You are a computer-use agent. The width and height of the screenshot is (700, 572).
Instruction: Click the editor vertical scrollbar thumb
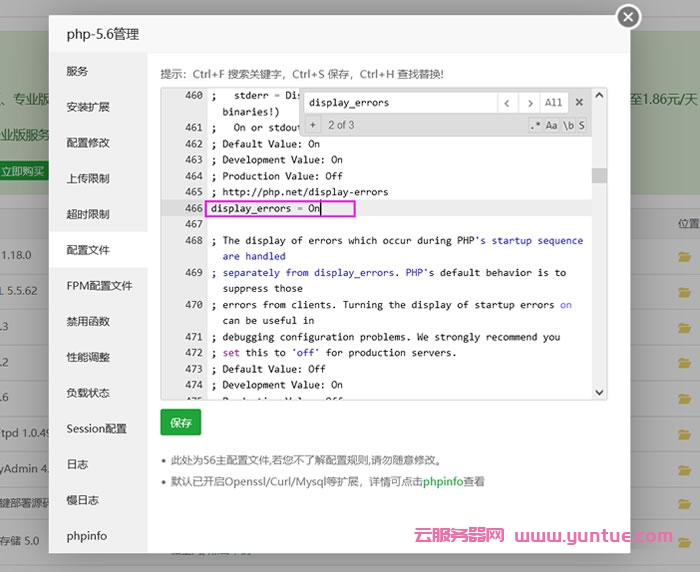pos(599,175)
